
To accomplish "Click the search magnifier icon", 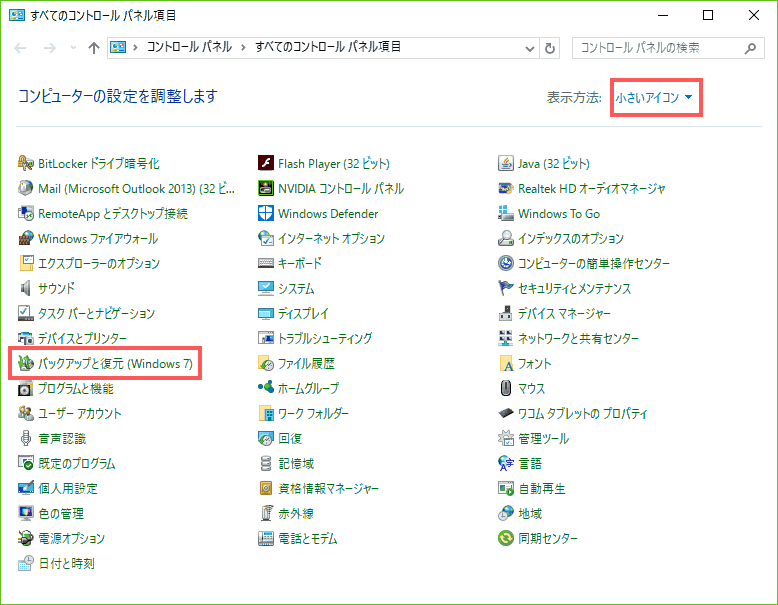I will tap(750, 48).
